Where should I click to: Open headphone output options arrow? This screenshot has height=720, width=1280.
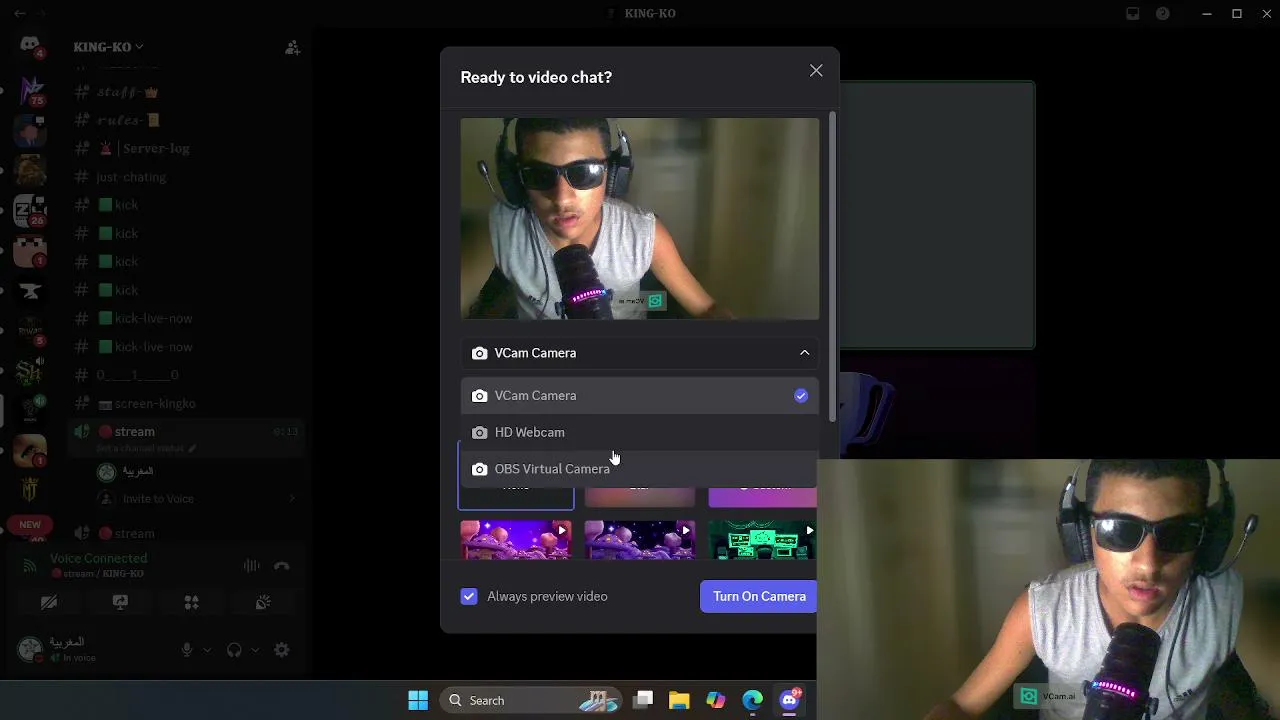coord(255,650)
